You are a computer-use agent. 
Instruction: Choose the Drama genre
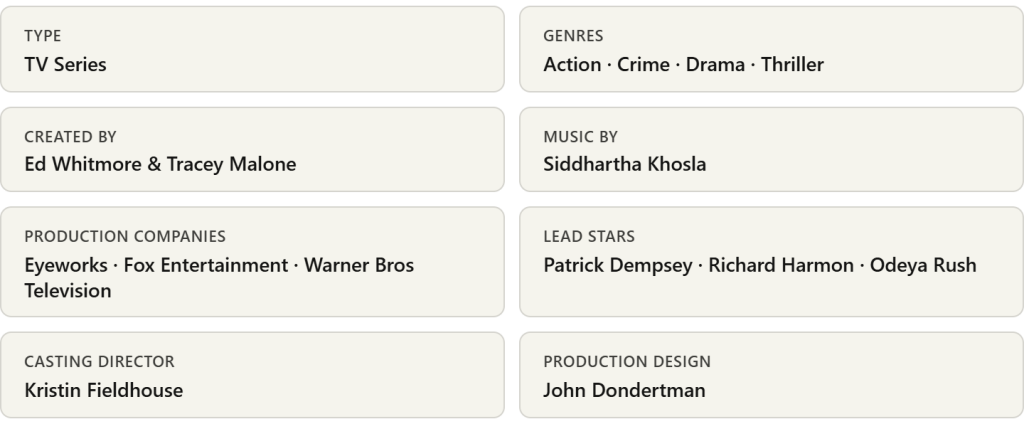(715, 65)
